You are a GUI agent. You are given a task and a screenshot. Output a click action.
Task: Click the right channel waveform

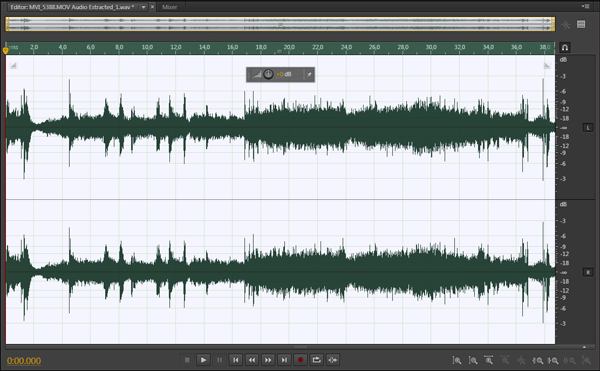(280, 272)
